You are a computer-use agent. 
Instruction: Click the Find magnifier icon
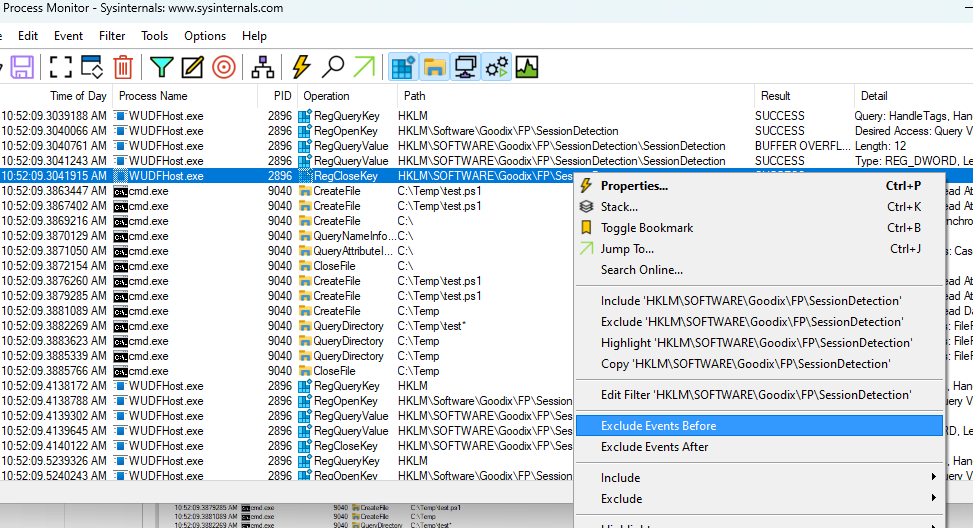[x=333, y=67]
